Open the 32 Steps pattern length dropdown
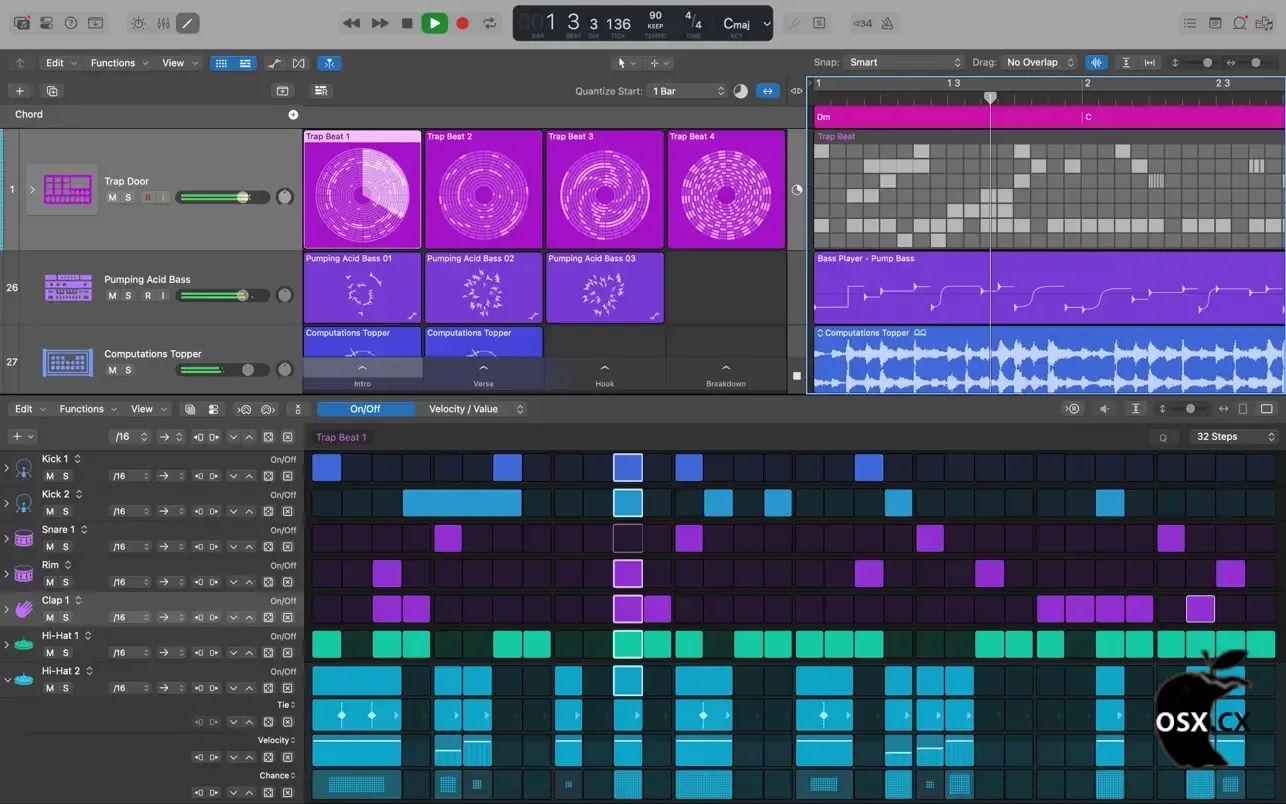Viewport: 1286px width, 804px height. coord(1234,437)
